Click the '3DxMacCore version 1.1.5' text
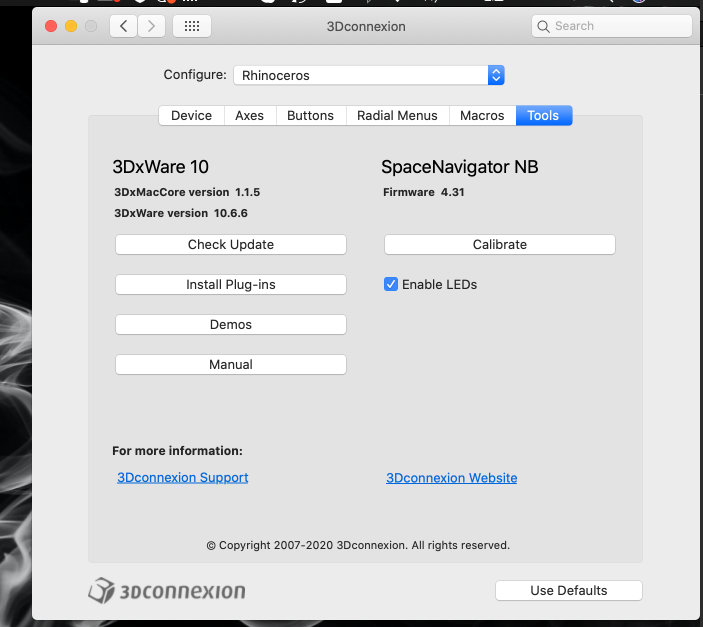Screen dimensions: 703x627 (187, 192)
